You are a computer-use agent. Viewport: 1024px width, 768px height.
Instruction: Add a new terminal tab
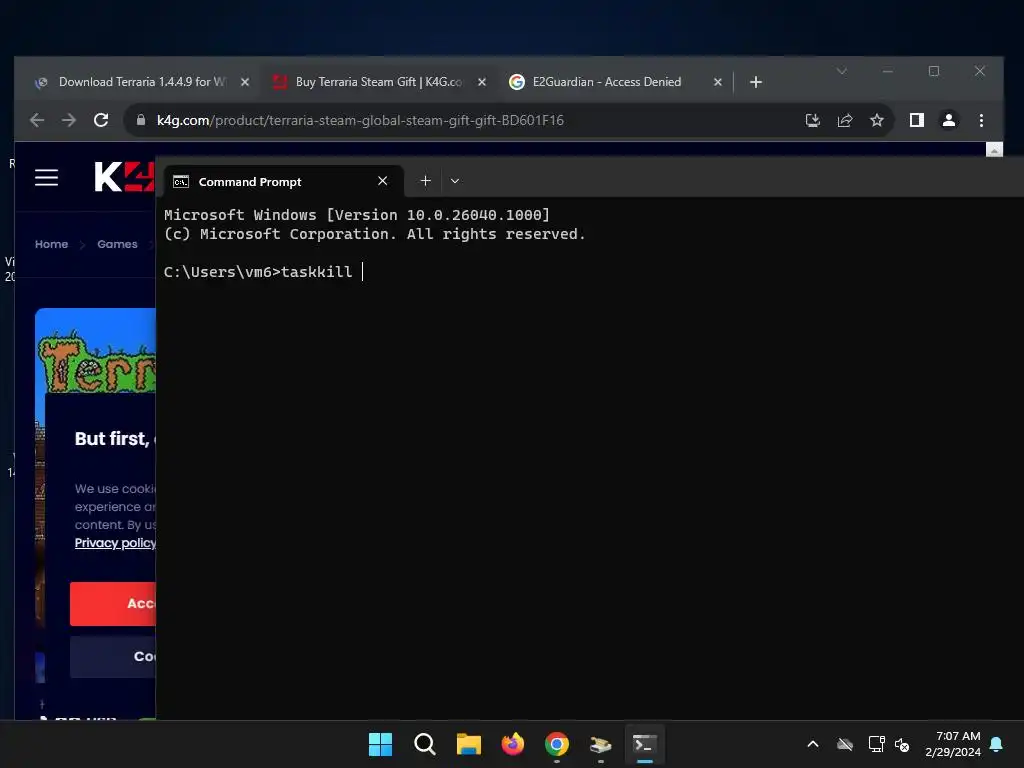pyautogui.click(x=425, y=181)
